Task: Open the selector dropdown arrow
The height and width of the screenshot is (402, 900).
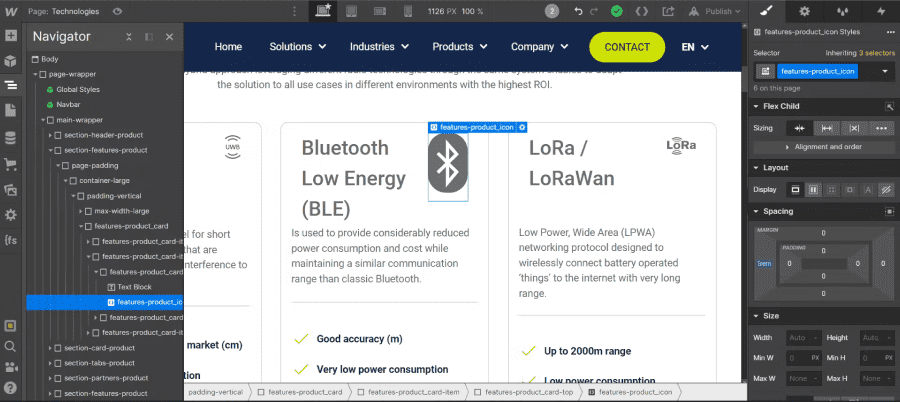Action: 886,72
